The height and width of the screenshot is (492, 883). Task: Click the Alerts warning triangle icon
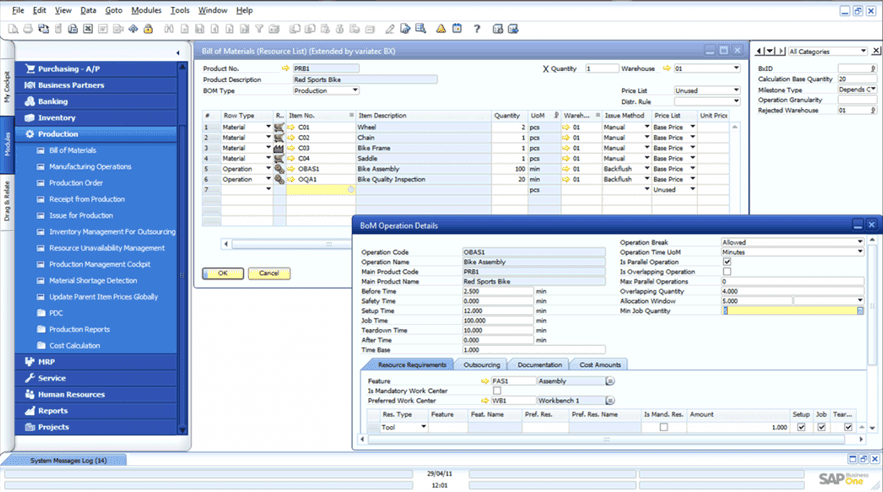[441, 29]
